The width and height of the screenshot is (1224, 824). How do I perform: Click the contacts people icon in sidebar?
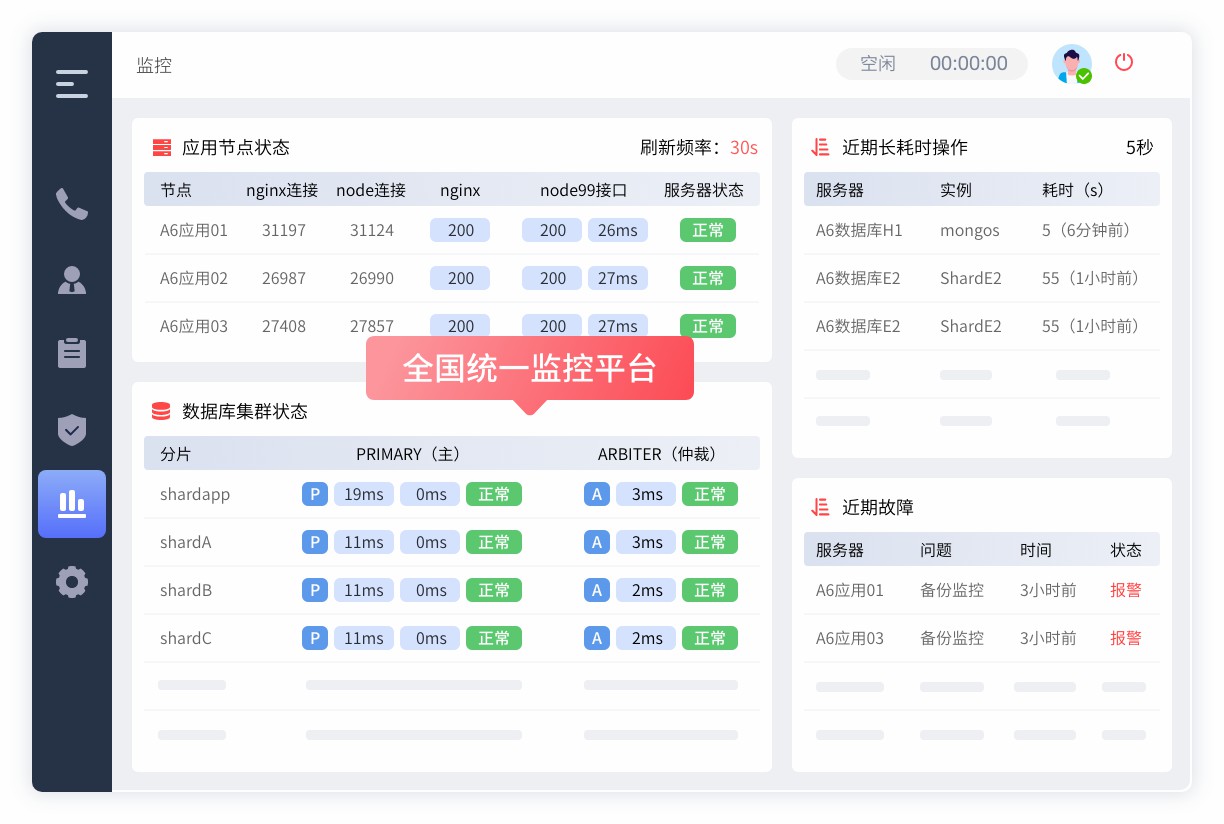tap(71, 281)
